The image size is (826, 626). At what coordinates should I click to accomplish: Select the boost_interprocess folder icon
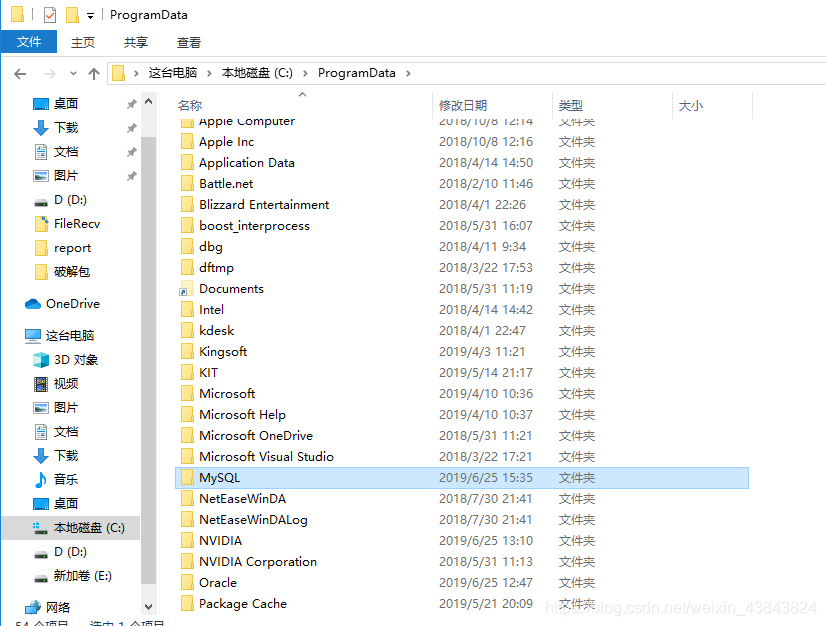click(186, 226)
